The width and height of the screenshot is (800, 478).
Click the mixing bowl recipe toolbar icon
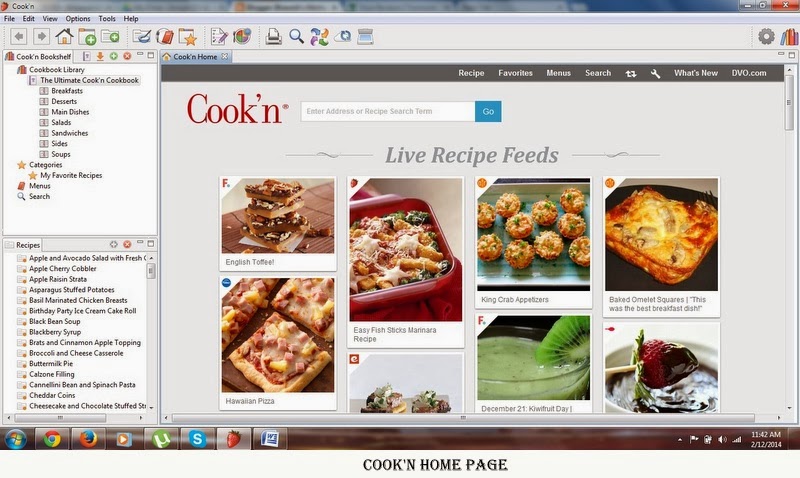click(142, 37)
